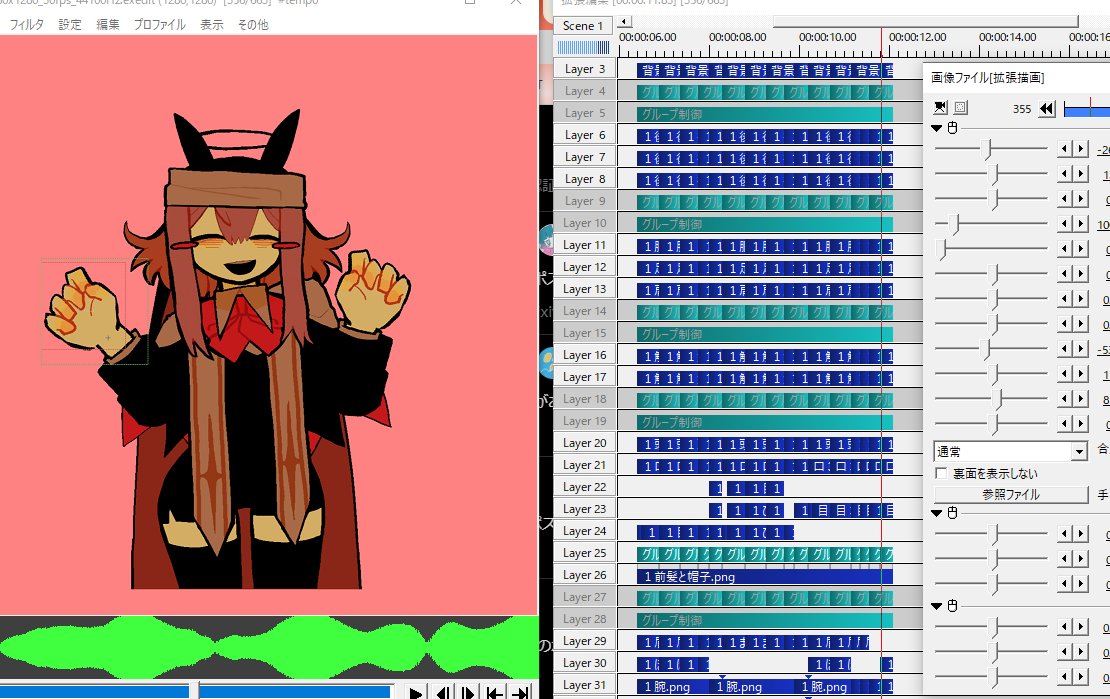Screen dimensions: 1110x699
Task: Select the 1 前髪と帽子.png clip on Layer 26
Action: (765, 576)
